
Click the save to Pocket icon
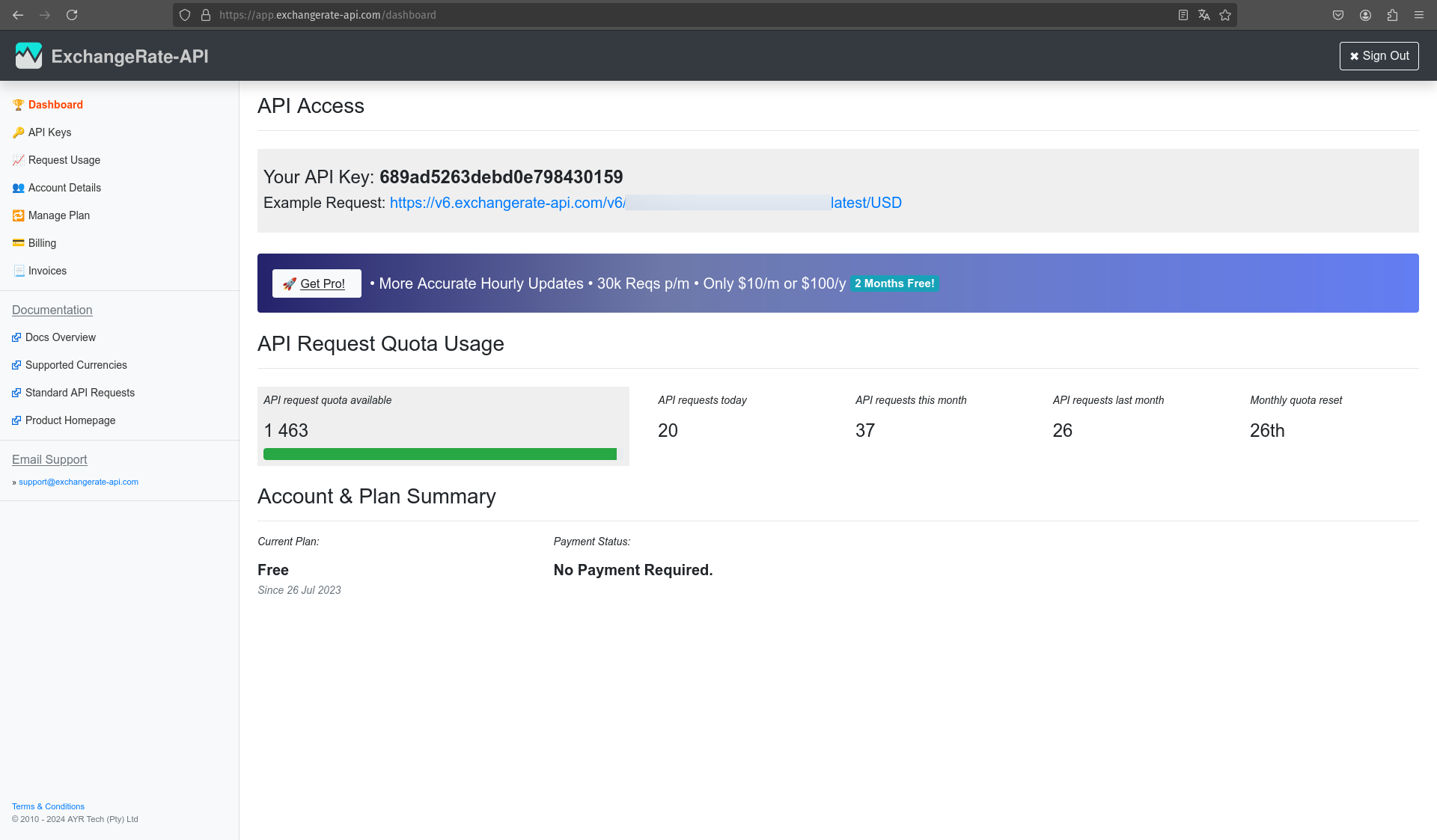(x=1338, y=15)
